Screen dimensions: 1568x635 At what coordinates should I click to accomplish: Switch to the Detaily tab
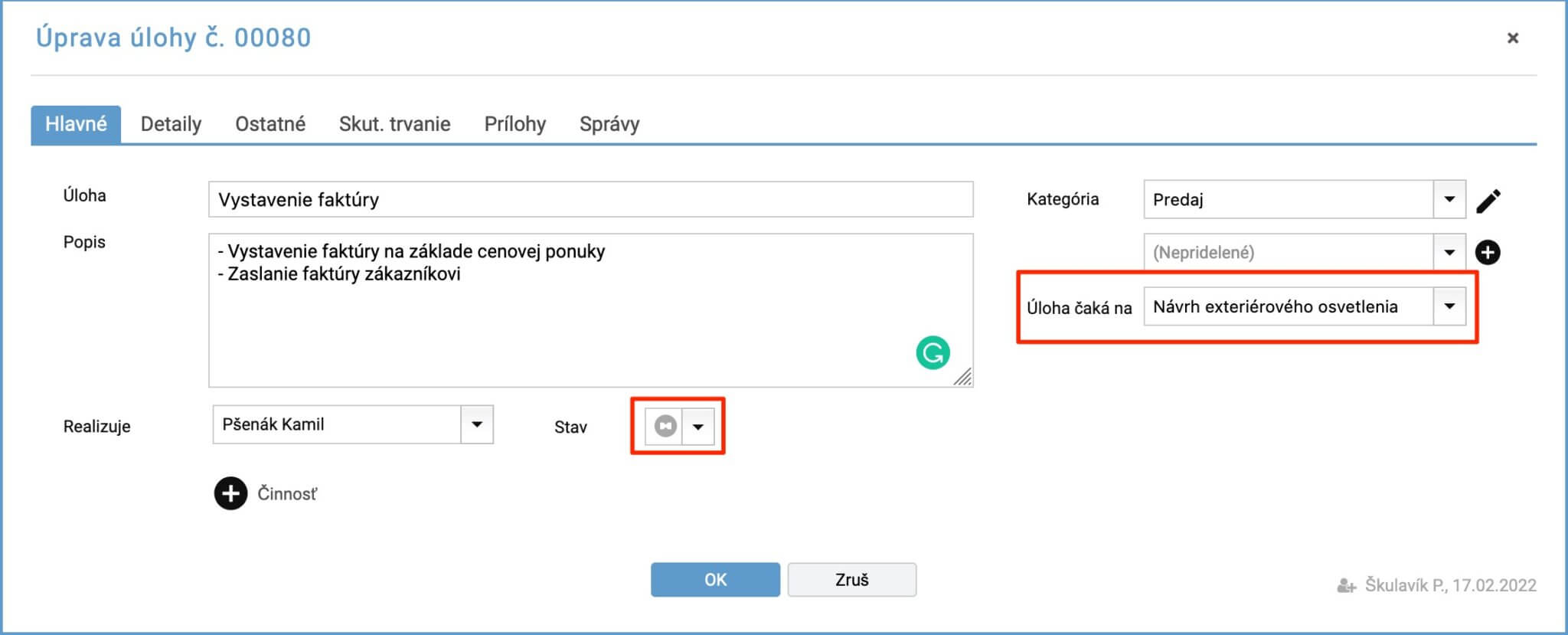[x=171, y=124]
